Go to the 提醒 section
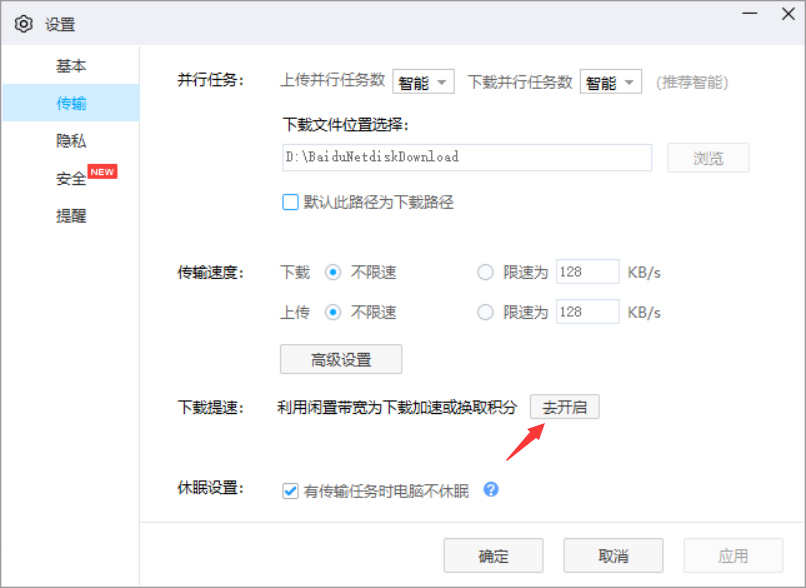The height and width of the screenshot is (588, 806). click(71, 216)
